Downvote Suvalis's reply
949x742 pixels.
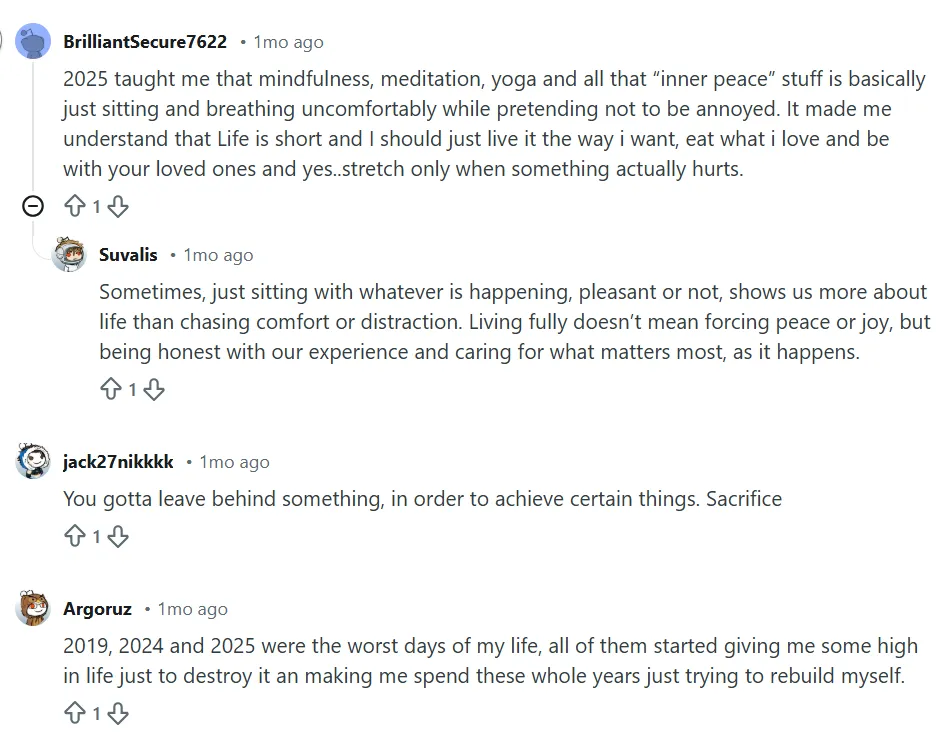click(x=154, y=390)
